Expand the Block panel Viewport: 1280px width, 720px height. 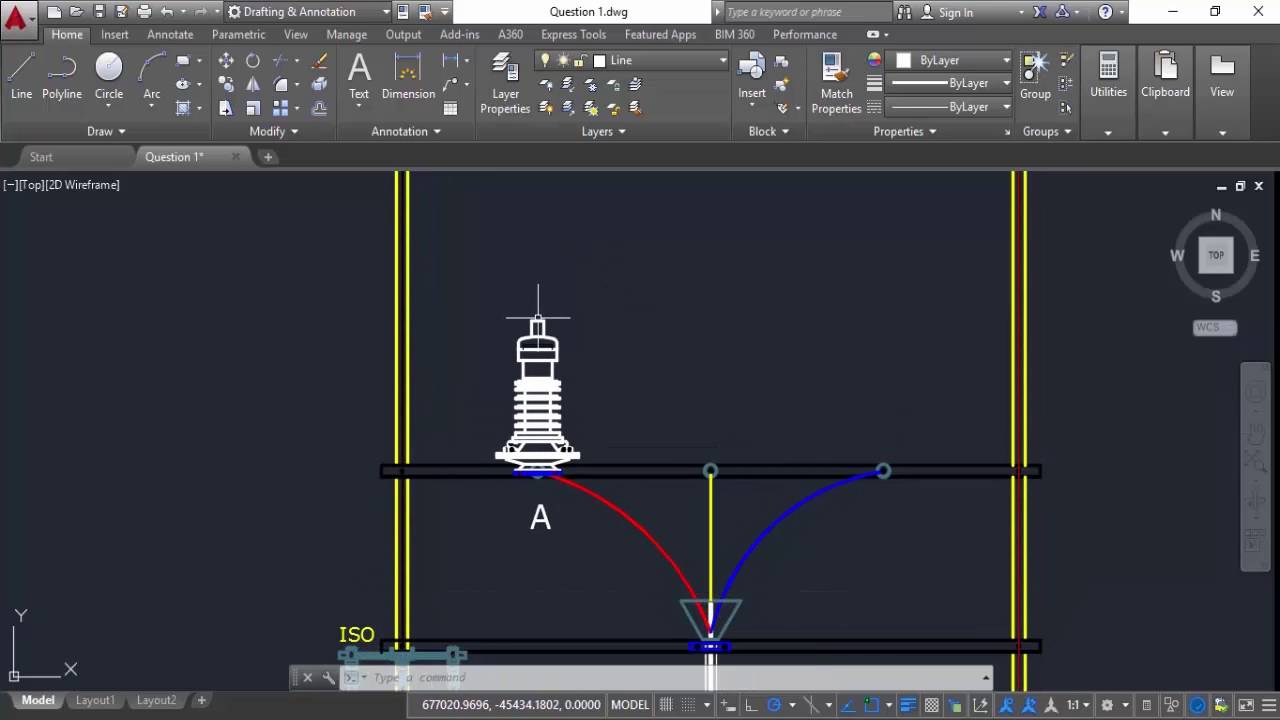pos(768,131)
